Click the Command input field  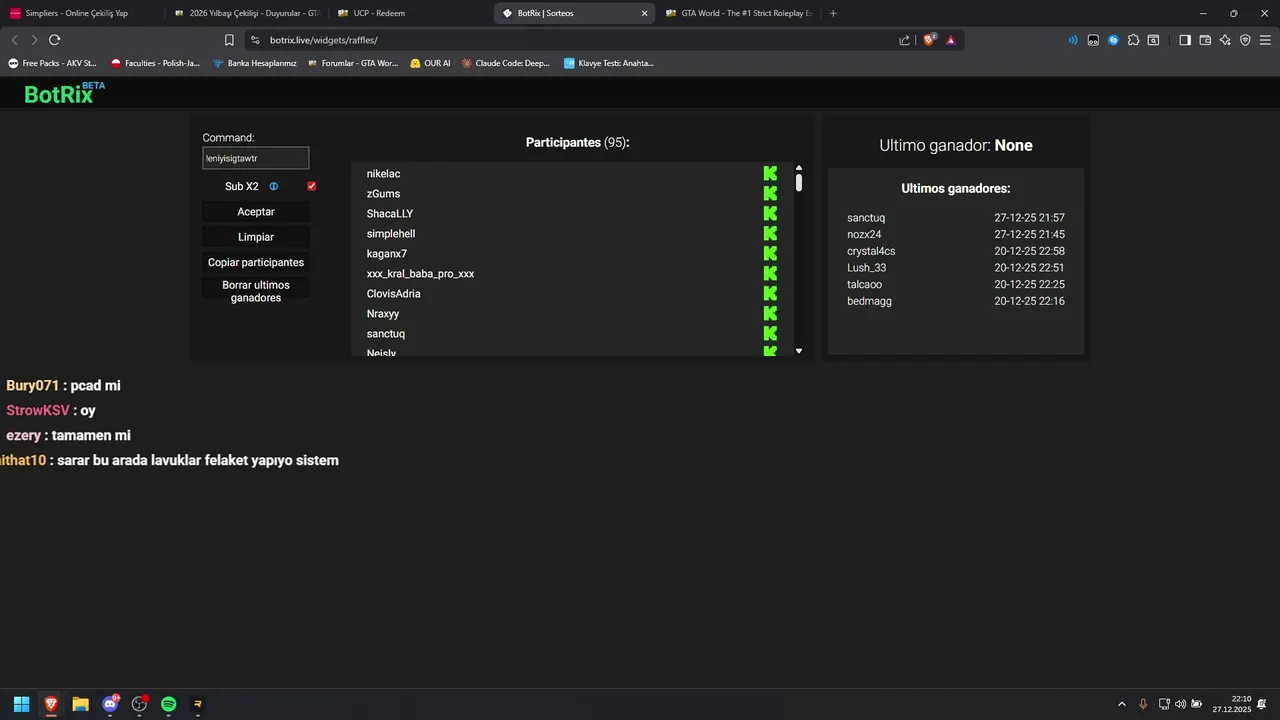[256, 158]
